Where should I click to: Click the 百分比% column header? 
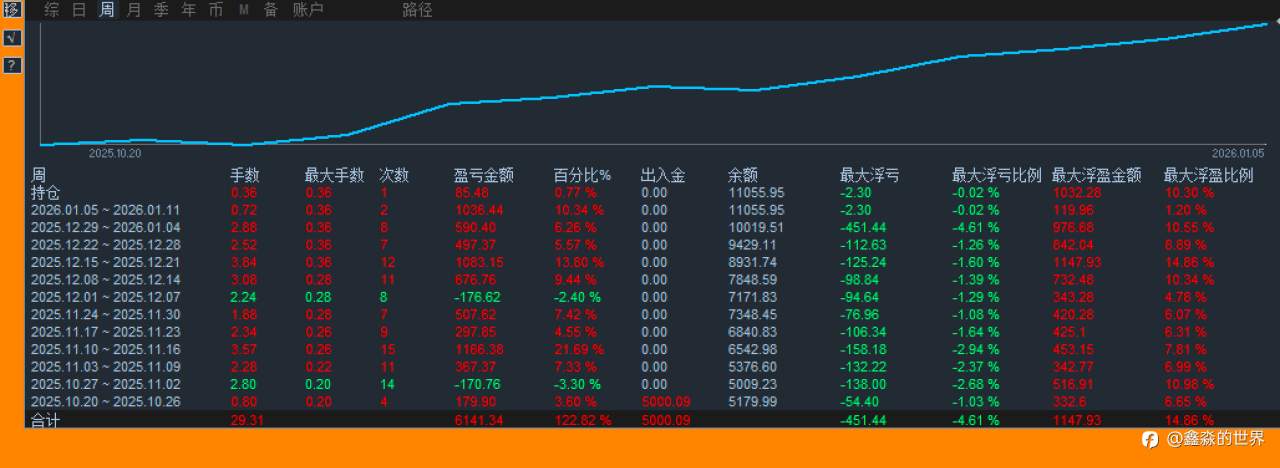(582, 175)
